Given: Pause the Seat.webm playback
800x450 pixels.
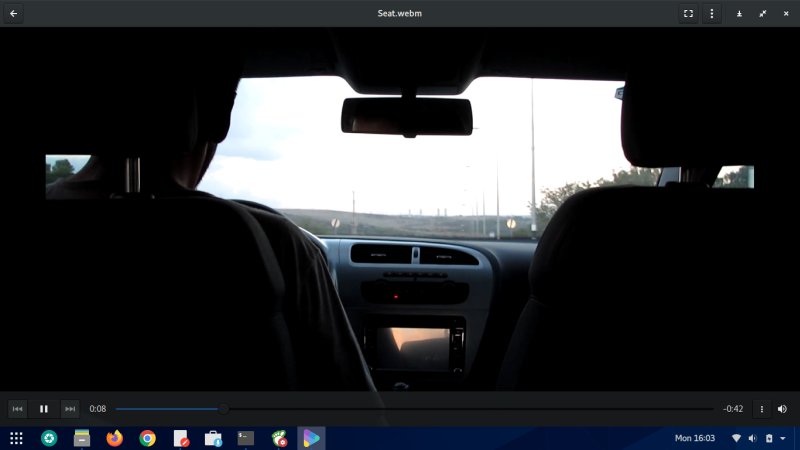Looking at the screenshot, I should tap(44, 409).
